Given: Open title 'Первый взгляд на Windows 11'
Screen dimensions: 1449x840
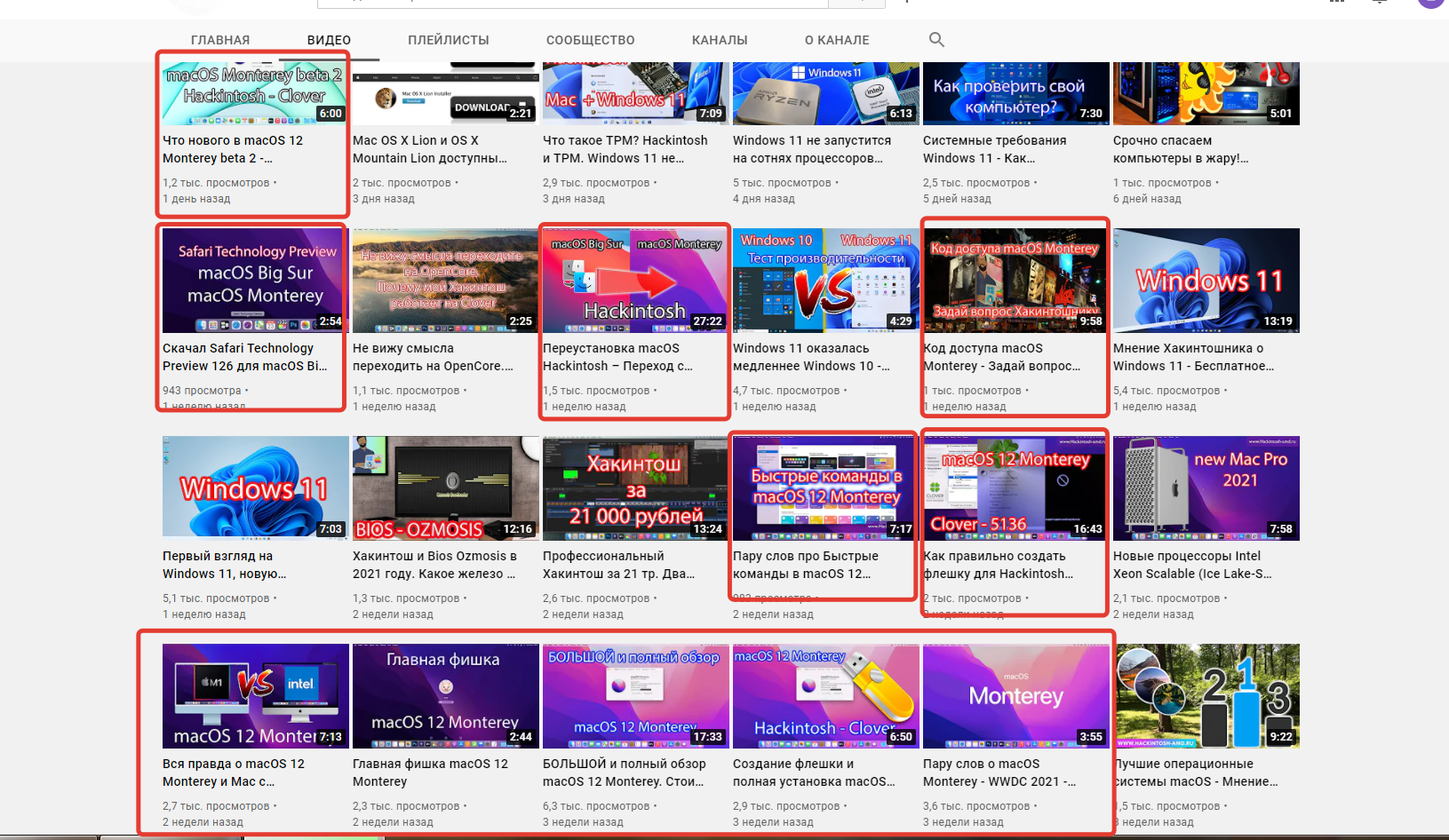Looking at the screenshot, I should (225, 565).
